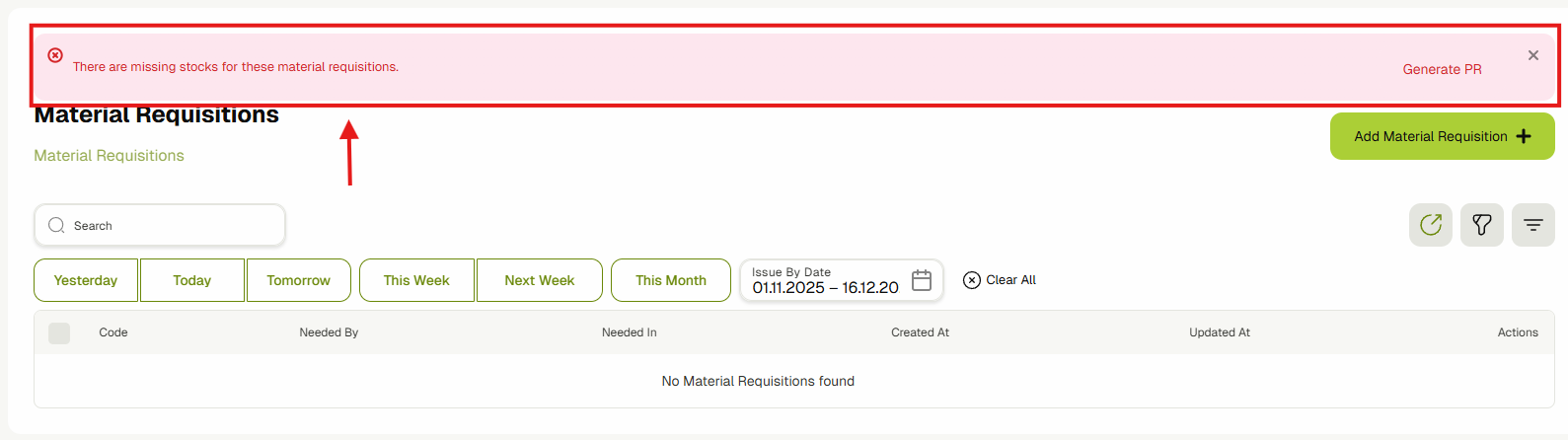The height and width of the screenshot is (440, 1568).
Task: Open the sort lines icon button
Action: (x=1532, y=225)
